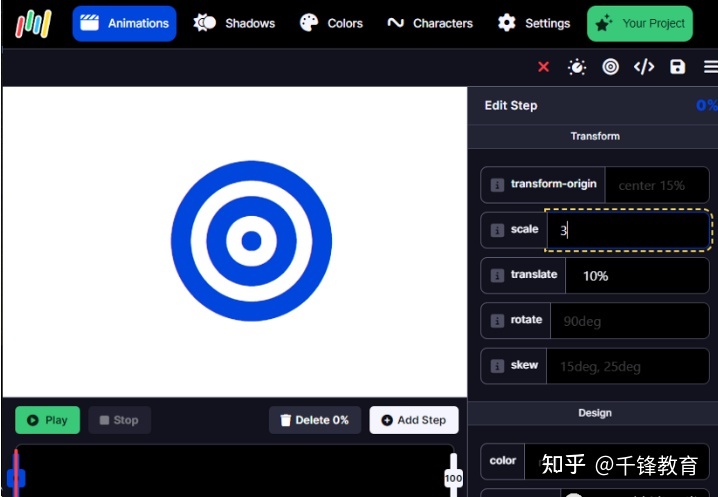Open the Colors tab

331,23
